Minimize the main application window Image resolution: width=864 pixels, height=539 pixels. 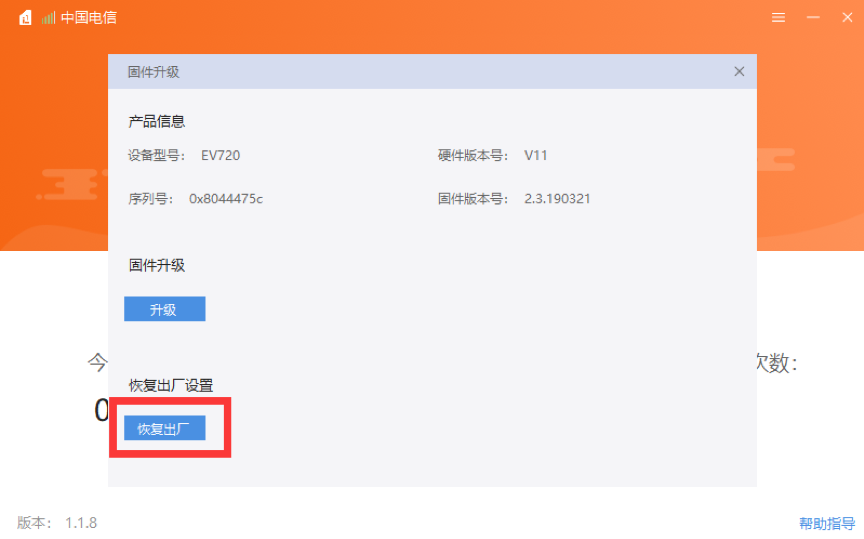813,18
